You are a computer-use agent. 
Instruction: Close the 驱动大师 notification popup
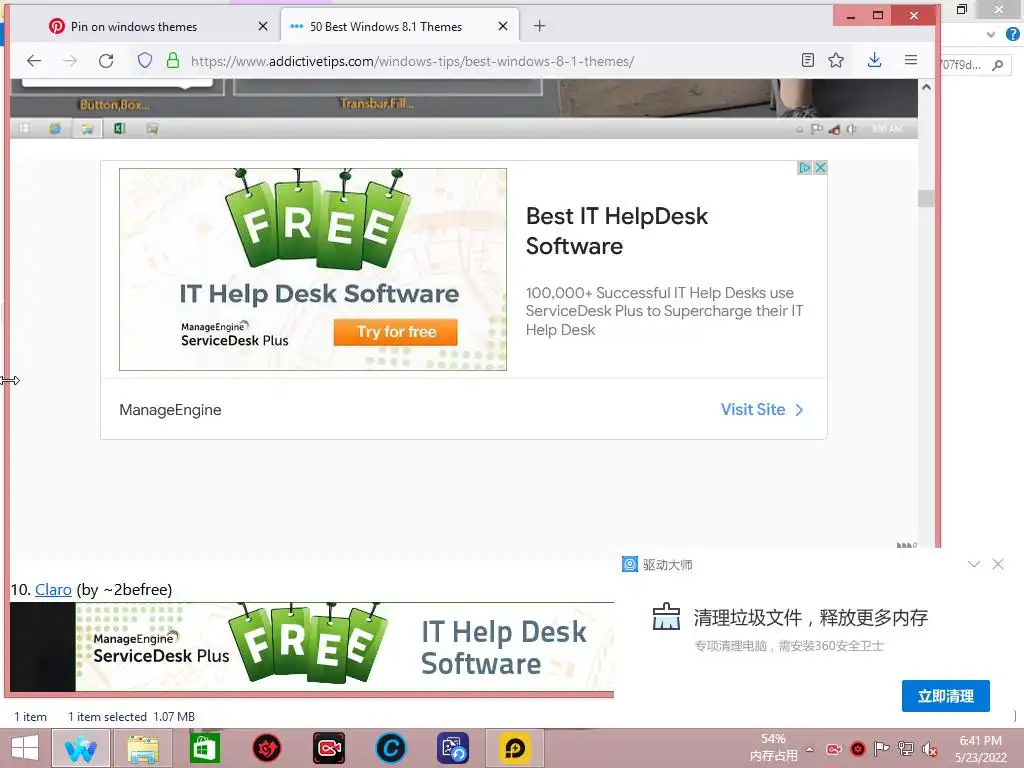click(998, 564)
